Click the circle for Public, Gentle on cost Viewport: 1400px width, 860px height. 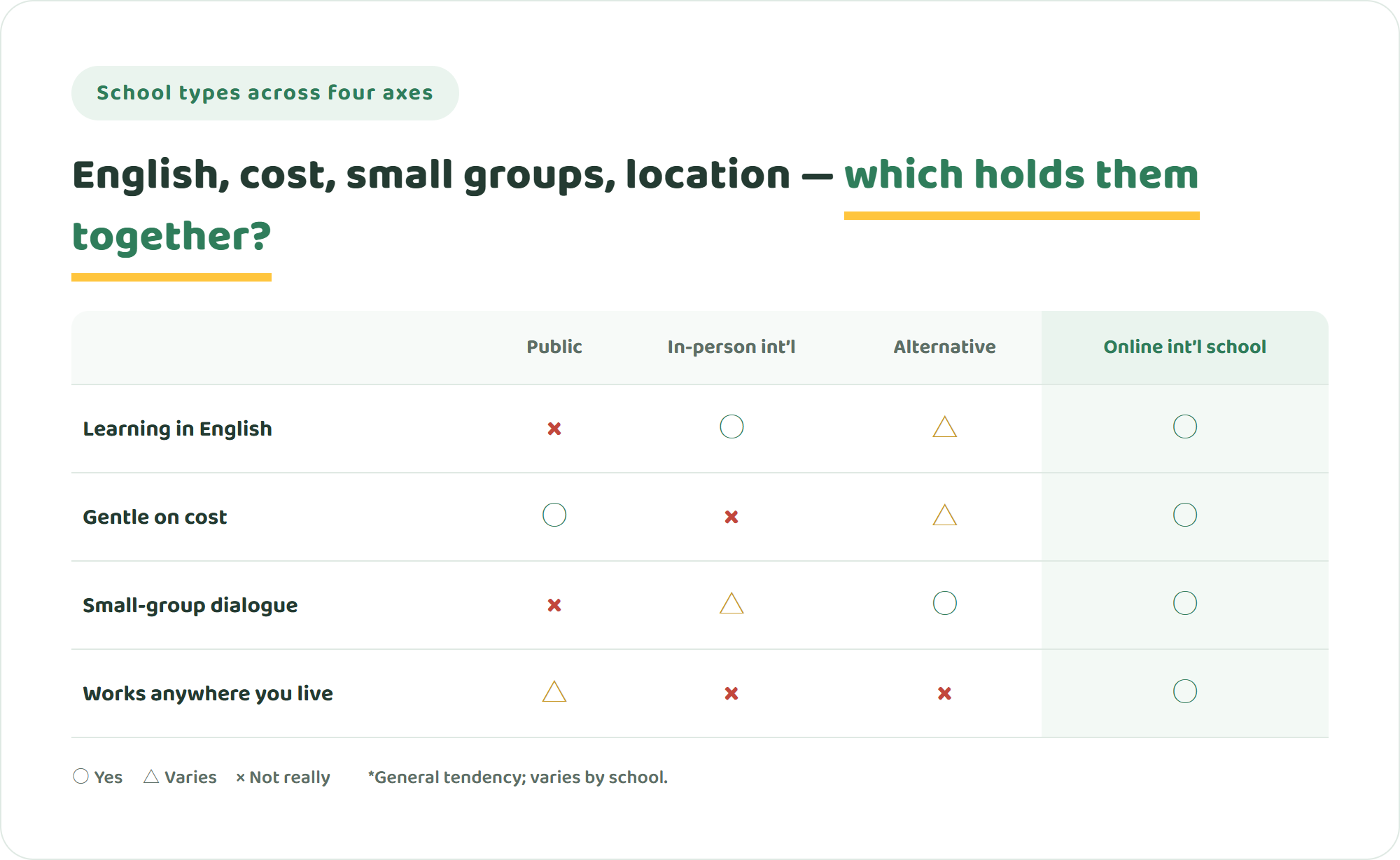pos(554,515)
